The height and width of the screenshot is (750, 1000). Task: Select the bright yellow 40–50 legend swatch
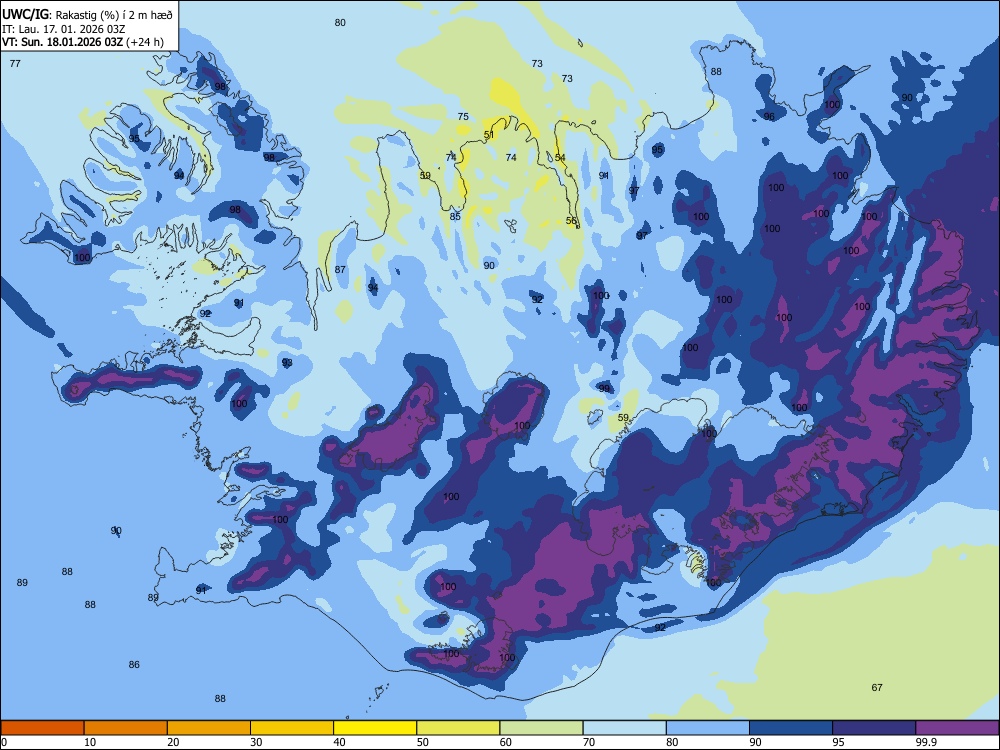coord(375,728)
